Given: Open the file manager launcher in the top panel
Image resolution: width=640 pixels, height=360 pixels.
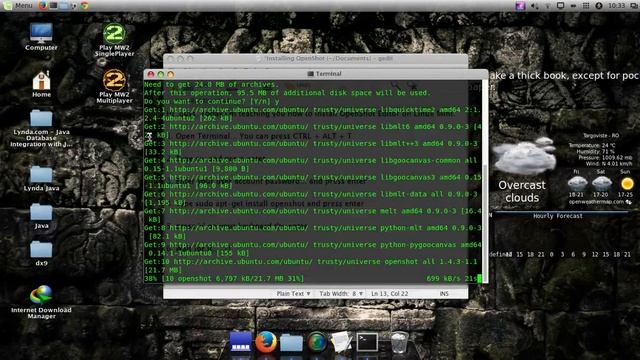Looking at the screenshot, I should [x=64, y=6].
